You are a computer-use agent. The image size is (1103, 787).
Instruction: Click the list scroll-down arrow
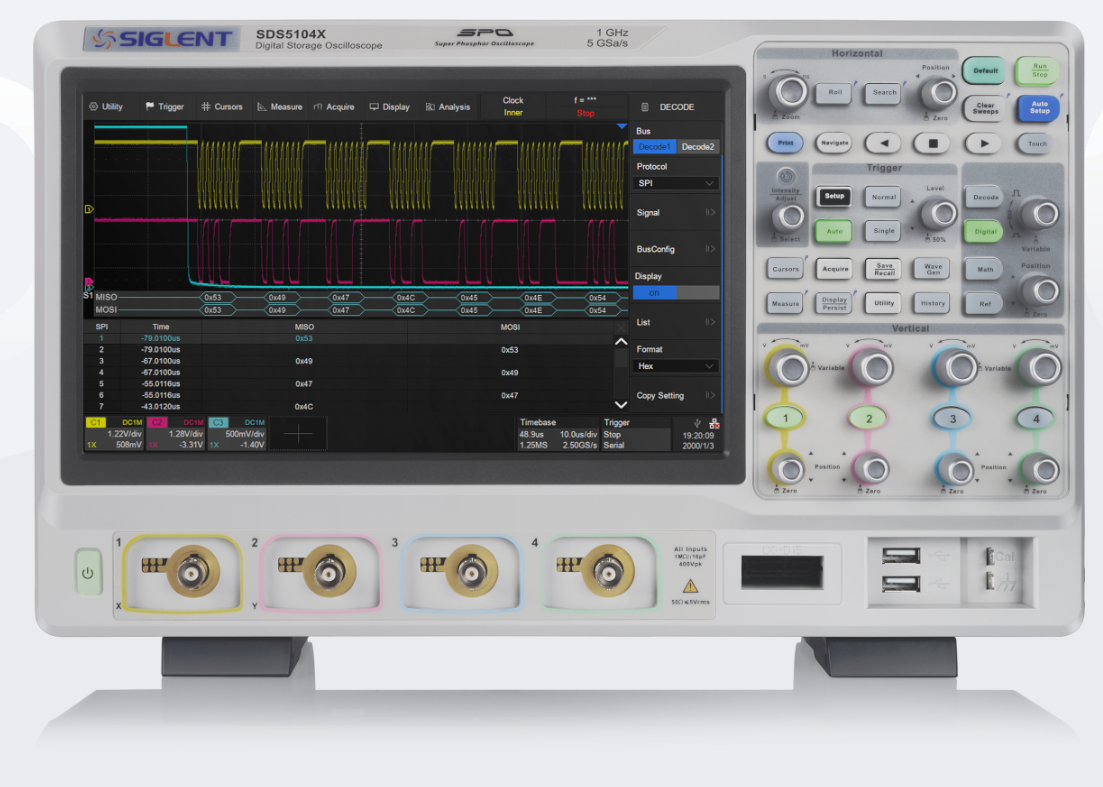tap(621, 404)
